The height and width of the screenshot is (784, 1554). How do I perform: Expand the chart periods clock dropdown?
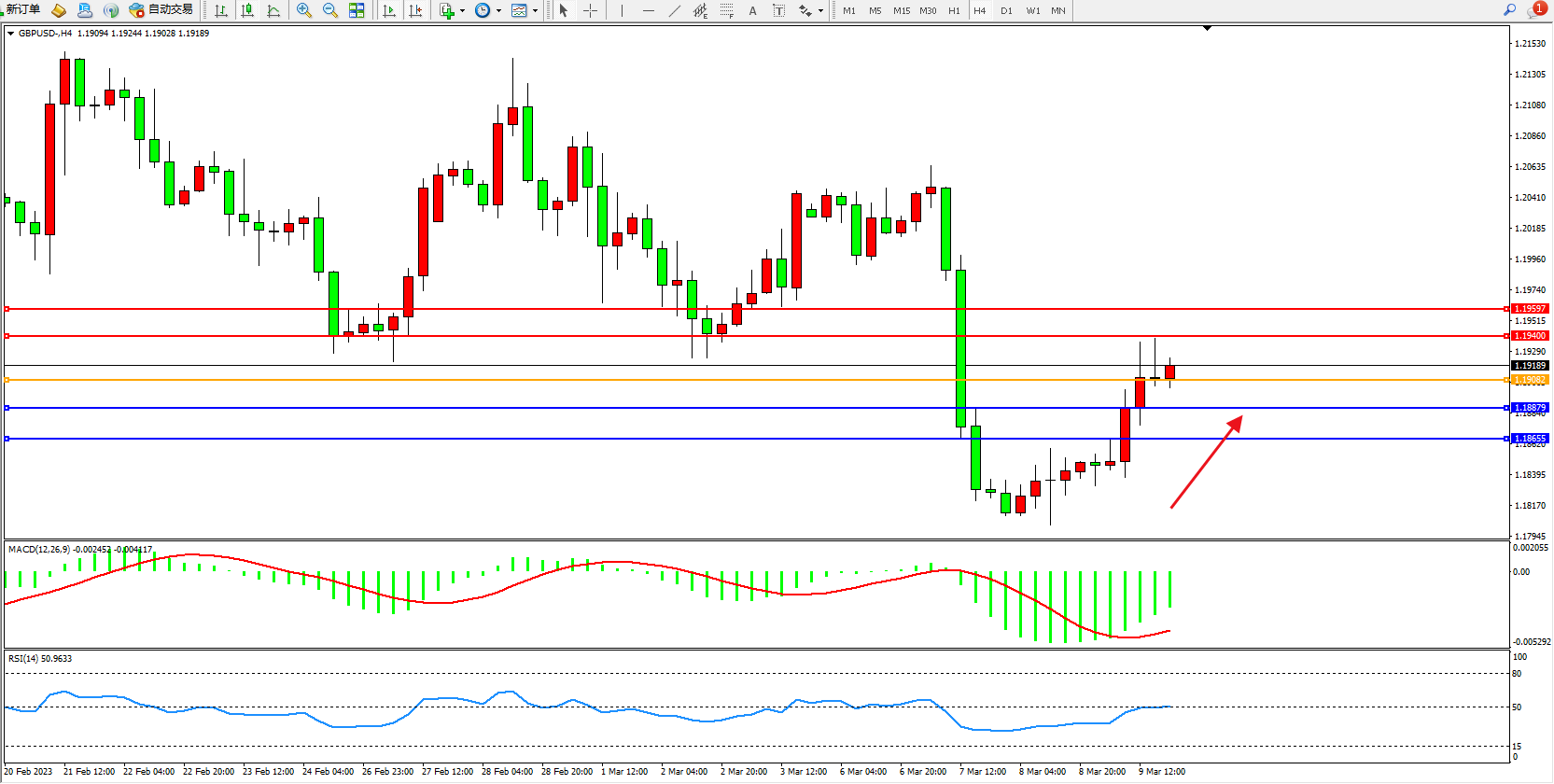tap(498, 11)
